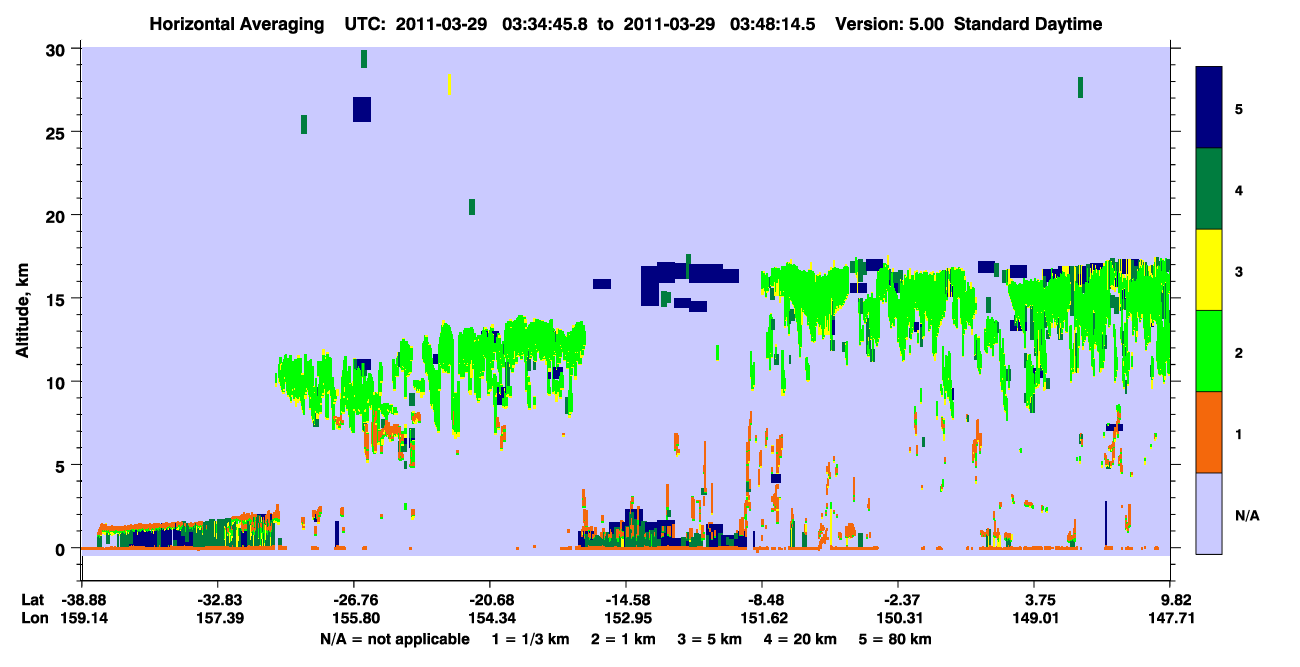This screenshot has height=667, width=1300.
Task: Click the colorbar label '3'
Action: tap(1239, 272)
